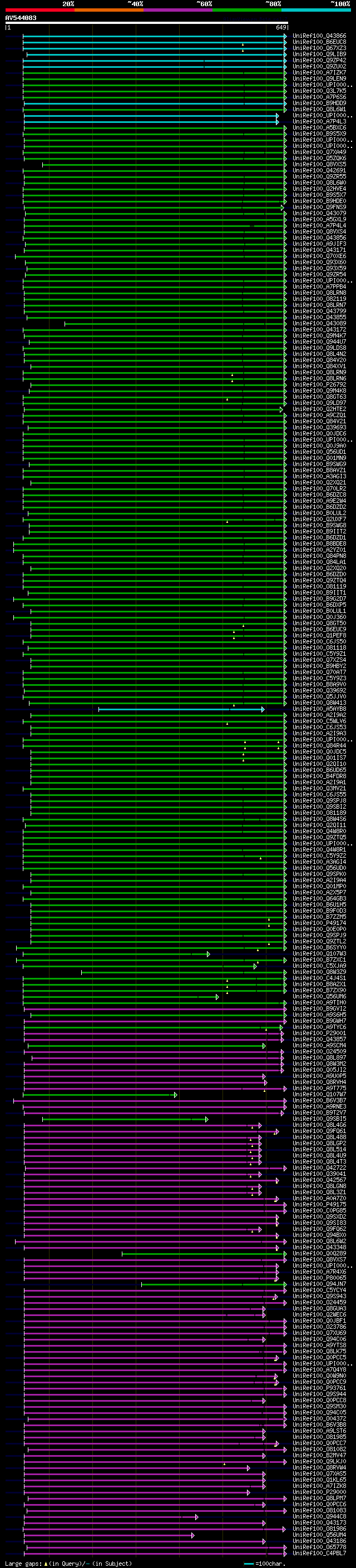356x1568 pixels.
Task: Select the UniRef100_P29000 label
Action: pos(319,1492)
